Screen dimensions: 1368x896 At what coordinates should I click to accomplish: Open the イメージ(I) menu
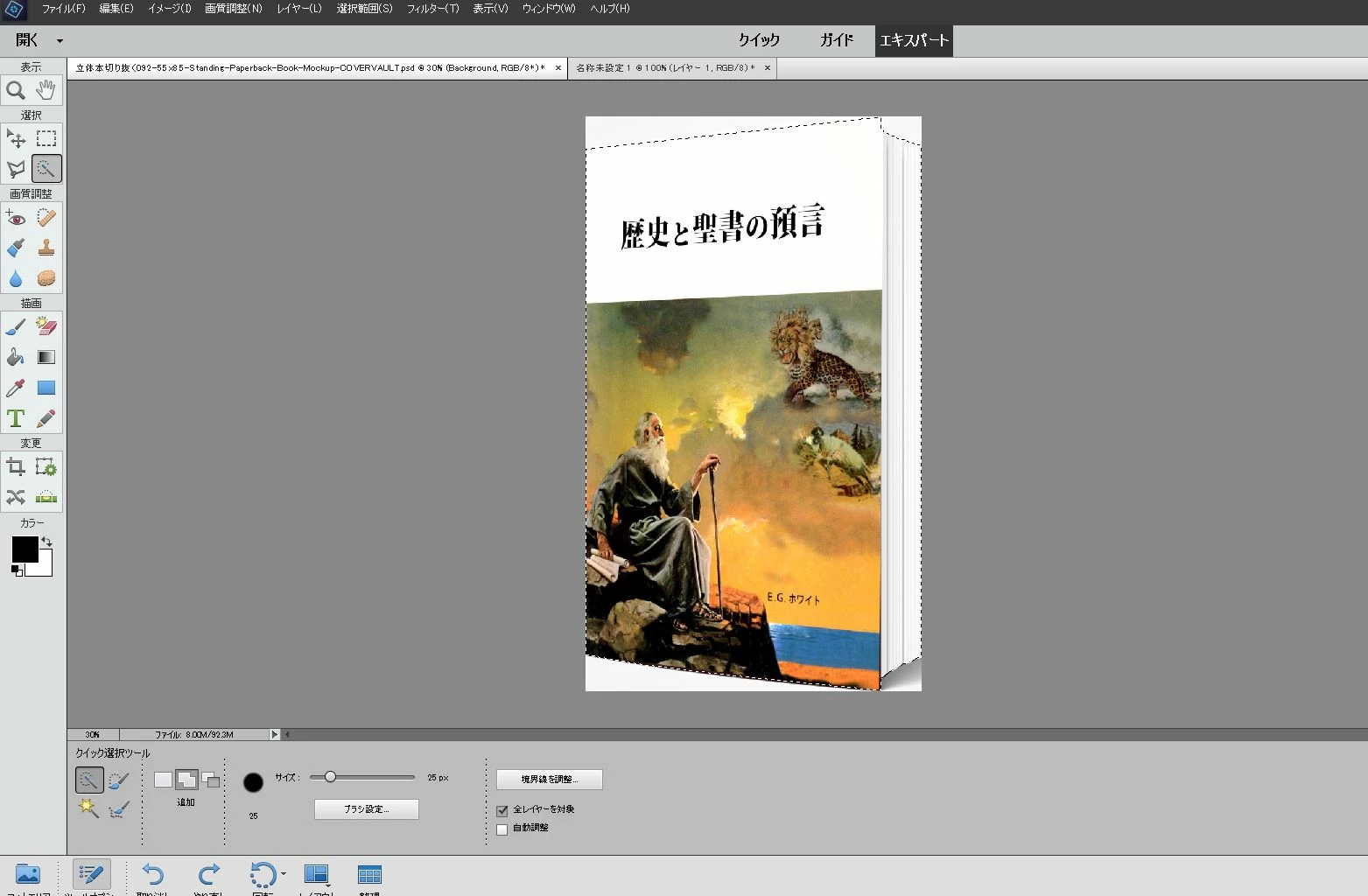tap(169, 9)
